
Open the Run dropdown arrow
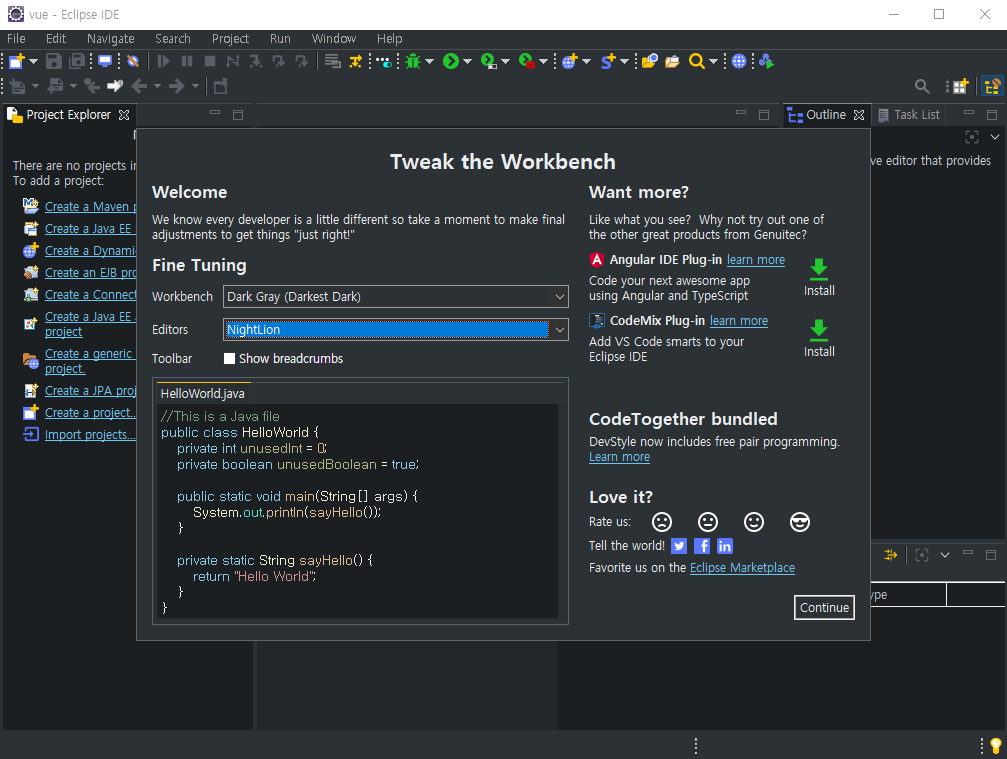point(468,62)
